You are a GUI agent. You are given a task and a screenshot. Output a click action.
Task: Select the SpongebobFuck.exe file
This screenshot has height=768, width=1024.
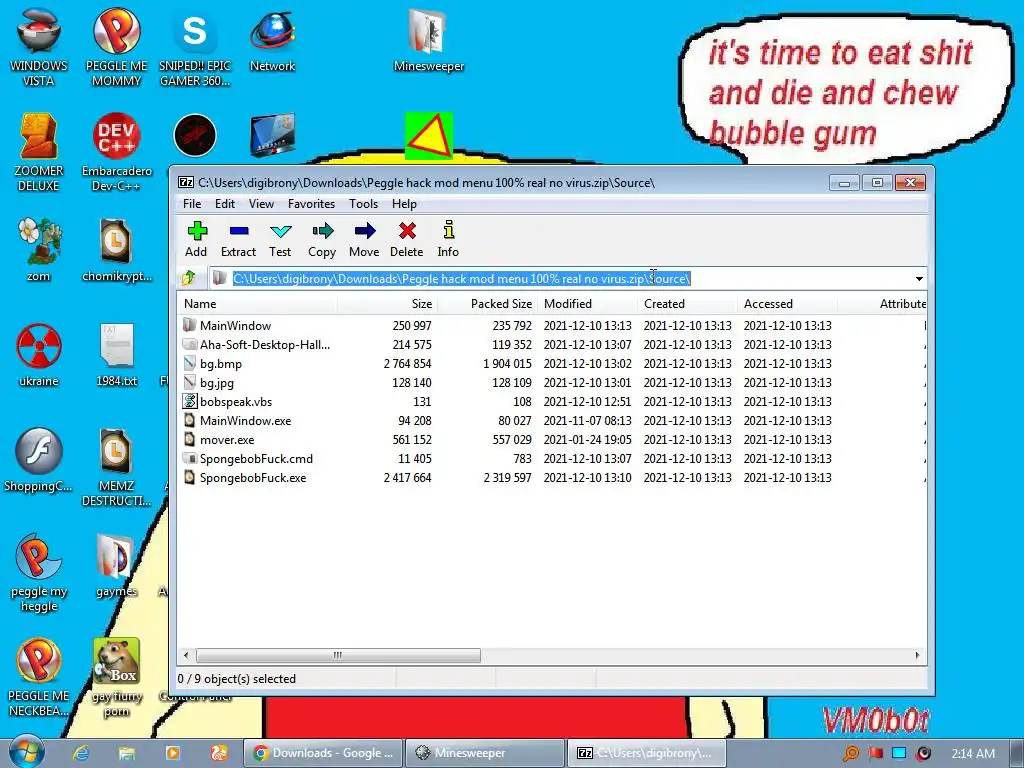[552, 477]
